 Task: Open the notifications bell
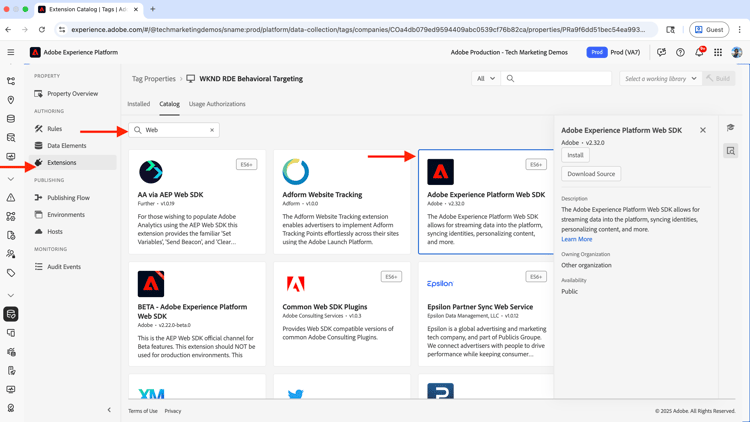tap(699, 52)
